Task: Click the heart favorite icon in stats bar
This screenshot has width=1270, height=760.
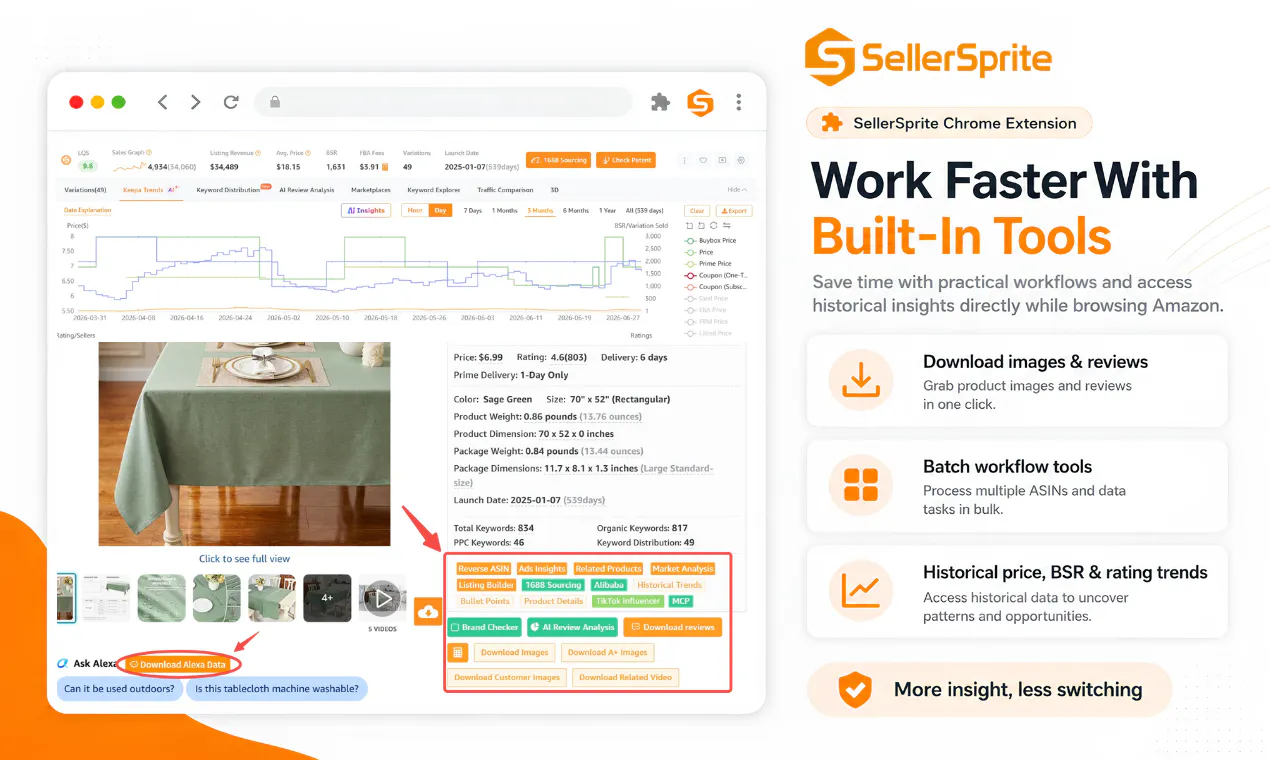Action: [704, 160]
